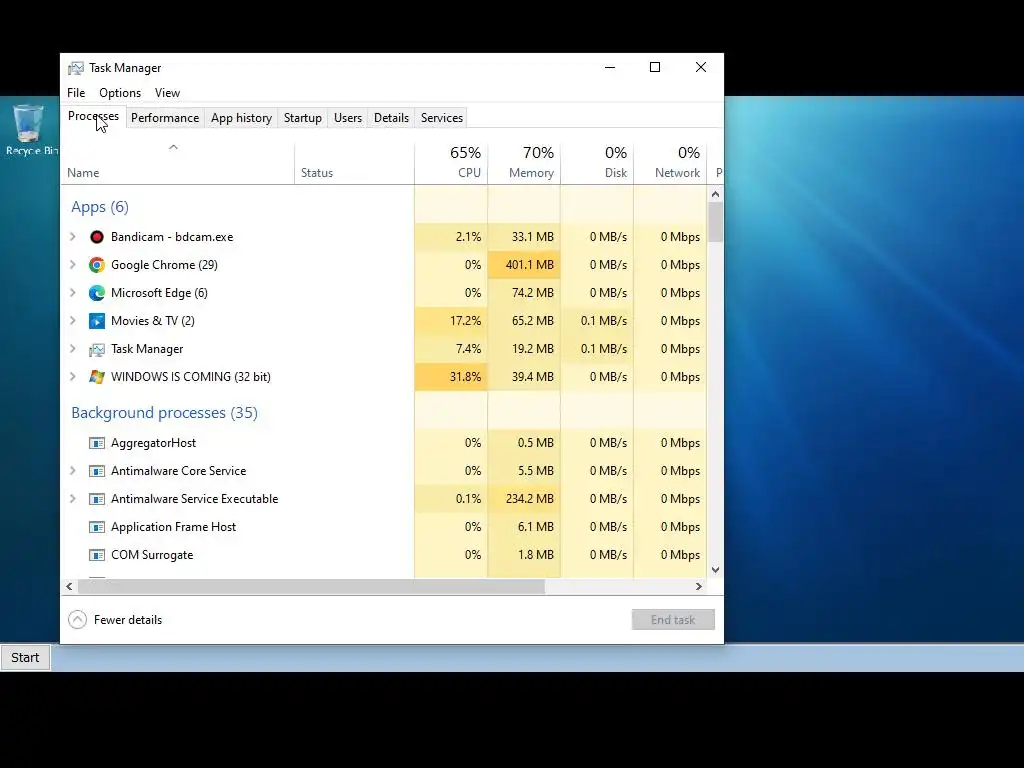Image resolution: width=1024 pixels, height=768 pixels.
Task: Sort by the Network column header
Action: point(670,162)
